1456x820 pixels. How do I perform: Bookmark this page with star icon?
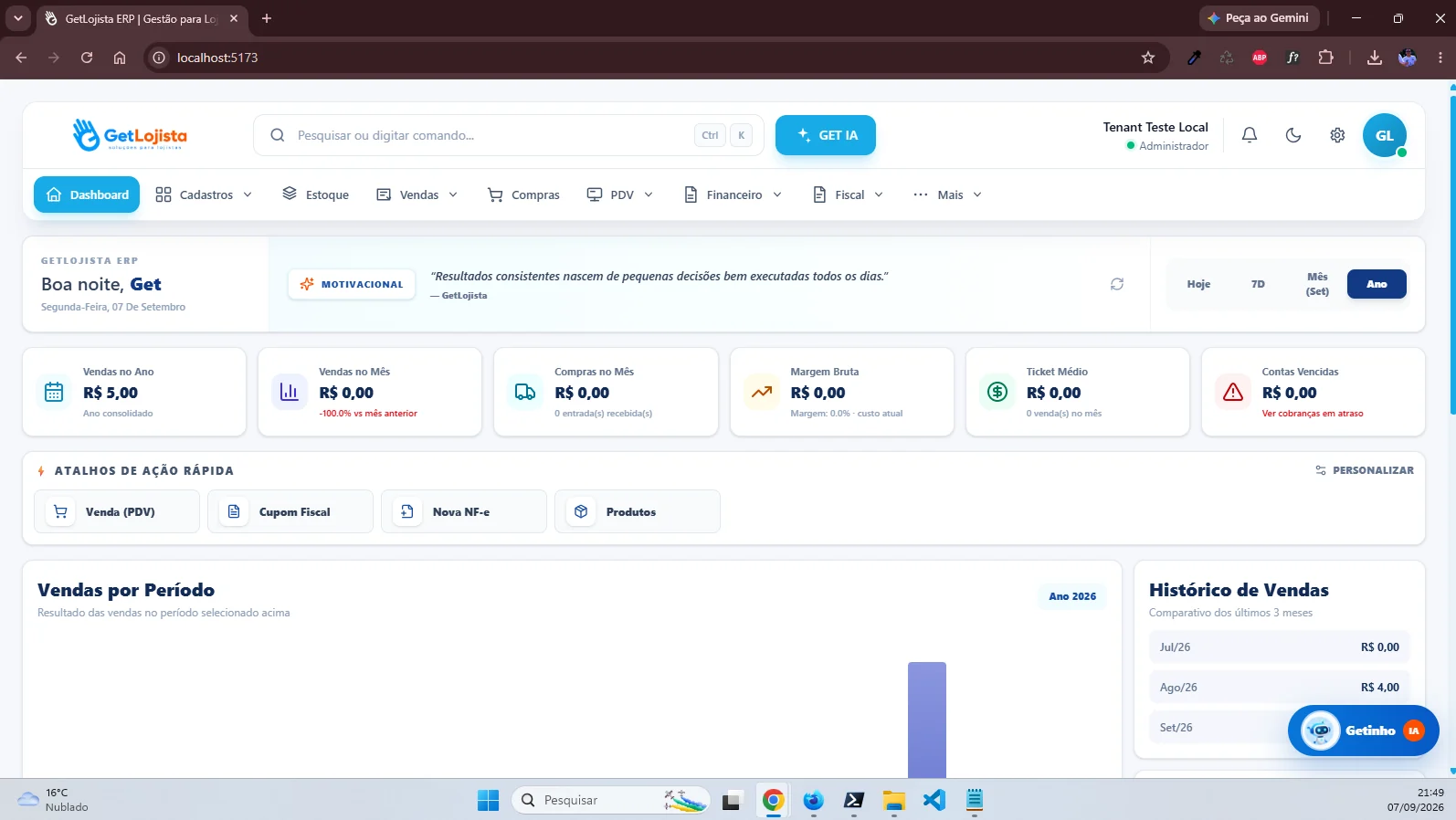tap(1148, 58)
